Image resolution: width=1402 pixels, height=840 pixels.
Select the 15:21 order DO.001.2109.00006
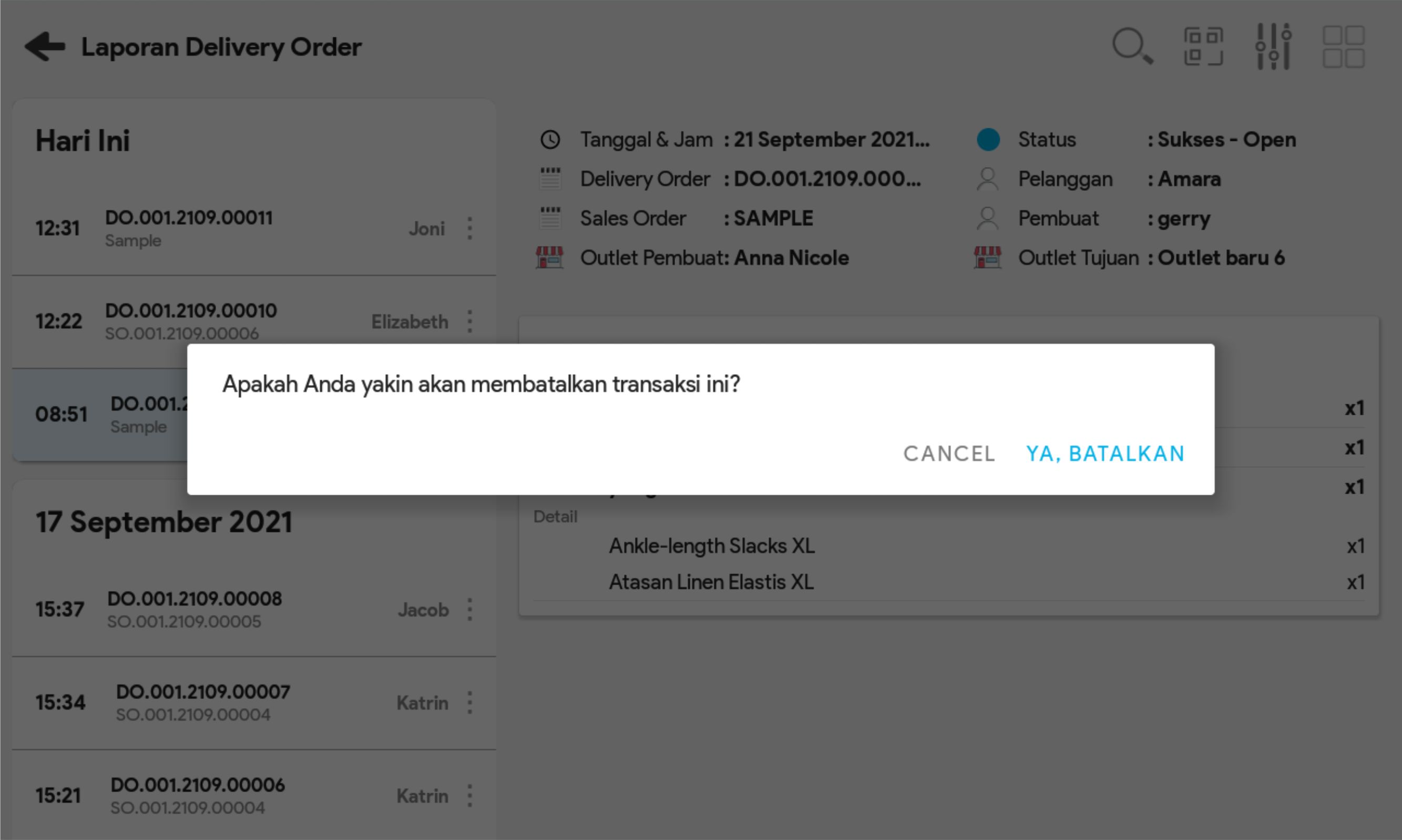[x=198, y=785]
